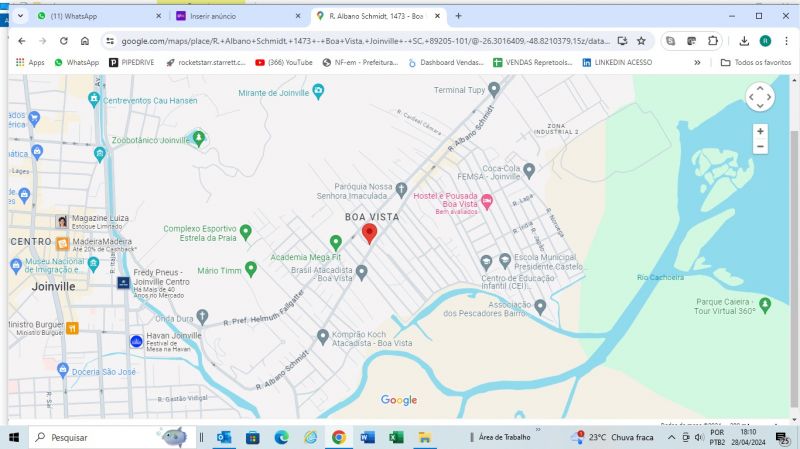Click the Brasil Atacadista Boa Vista pin
The width and height of the screenshot is (800, 449).
[x=361, y=272]
